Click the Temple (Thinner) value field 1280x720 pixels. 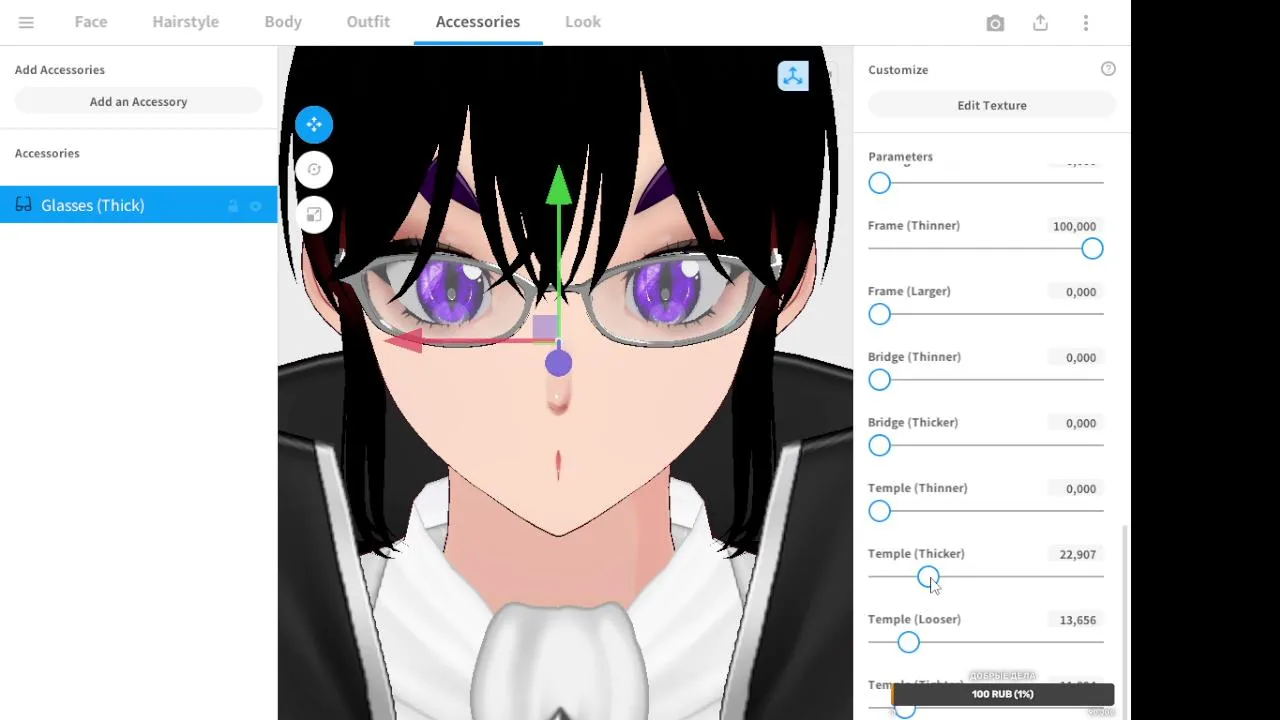coord(1074,489)
